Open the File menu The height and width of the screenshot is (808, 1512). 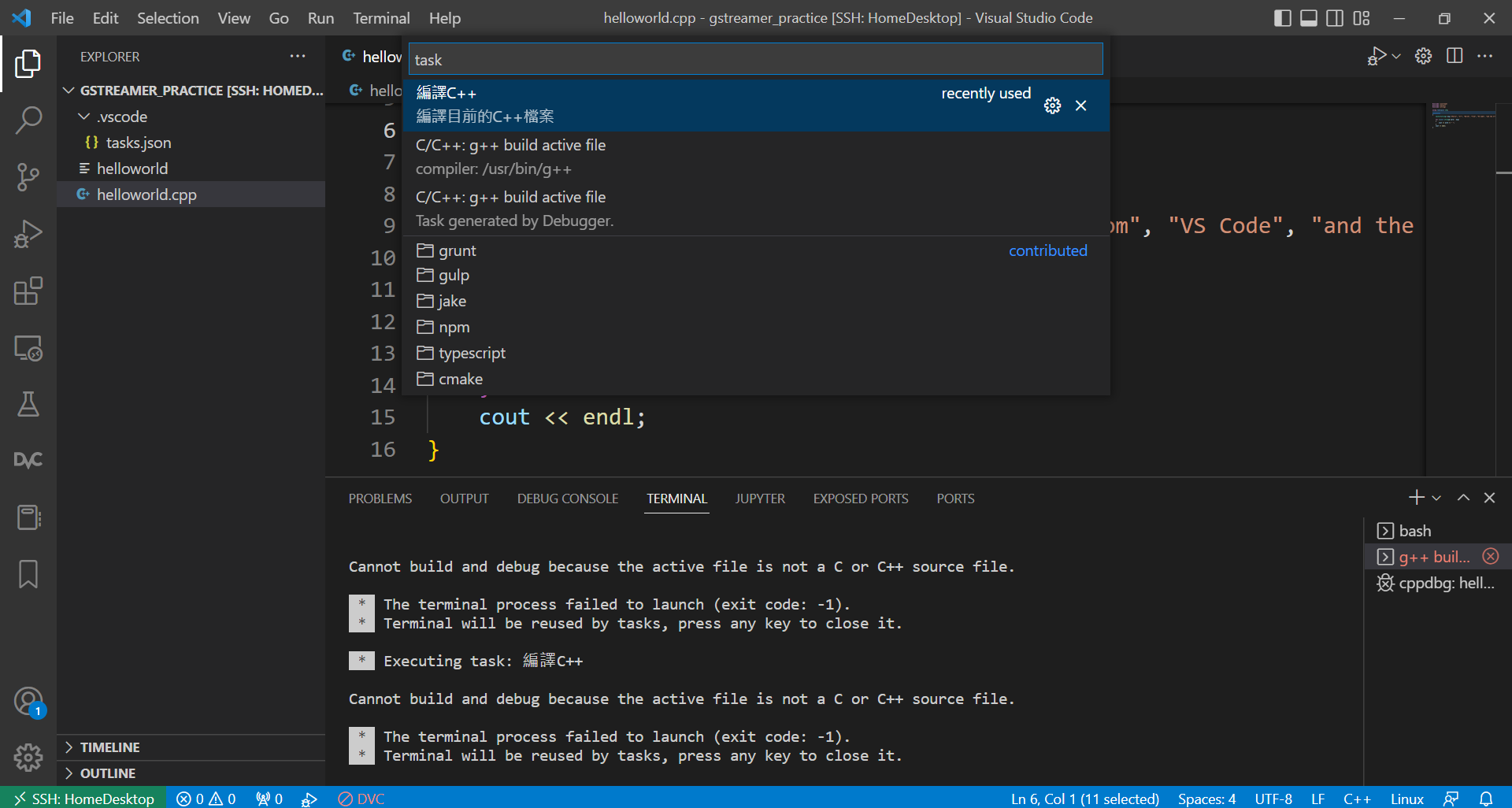(62, 18)
